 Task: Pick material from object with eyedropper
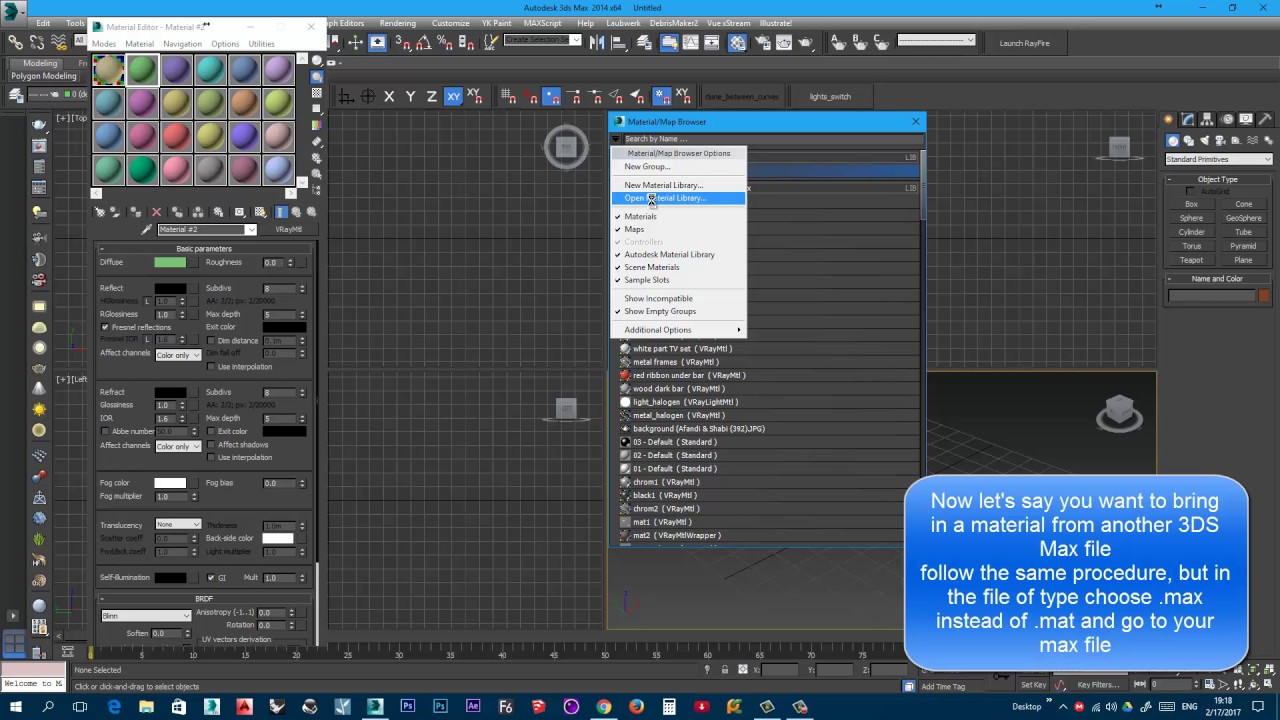[x=147, y=230]
